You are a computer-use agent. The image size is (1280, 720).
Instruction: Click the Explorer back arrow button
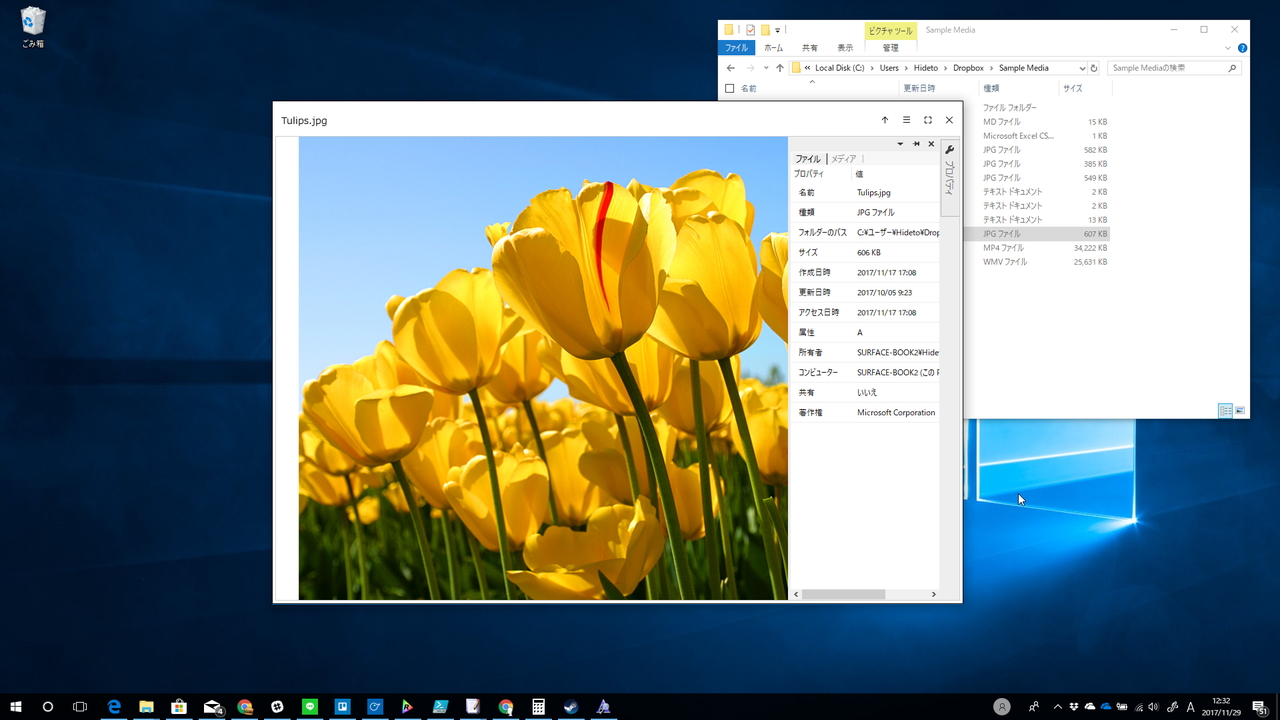(x=731, y=68)
